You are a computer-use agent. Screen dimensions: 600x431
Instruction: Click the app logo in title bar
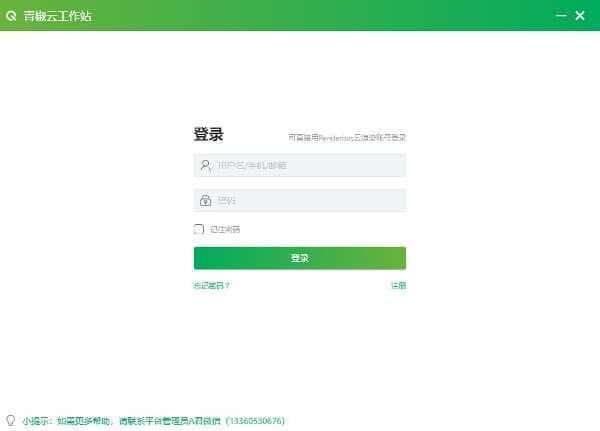click(x=11, y=16)
